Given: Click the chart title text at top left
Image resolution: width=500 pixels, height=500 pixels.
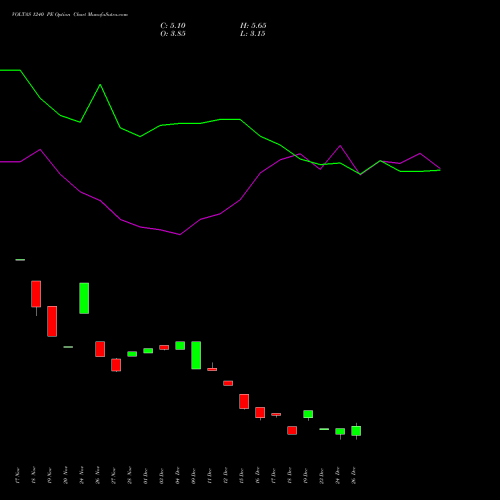Looking at the screenshot, I should (x=70, y=15).
